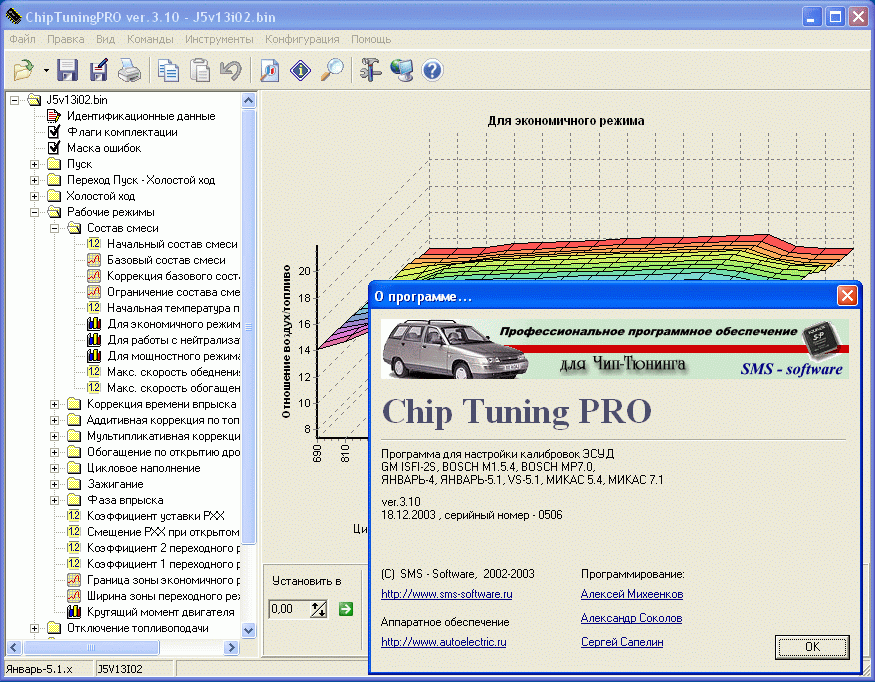Click the Save As floppy icon with pencil

click(x=99, y=70)
